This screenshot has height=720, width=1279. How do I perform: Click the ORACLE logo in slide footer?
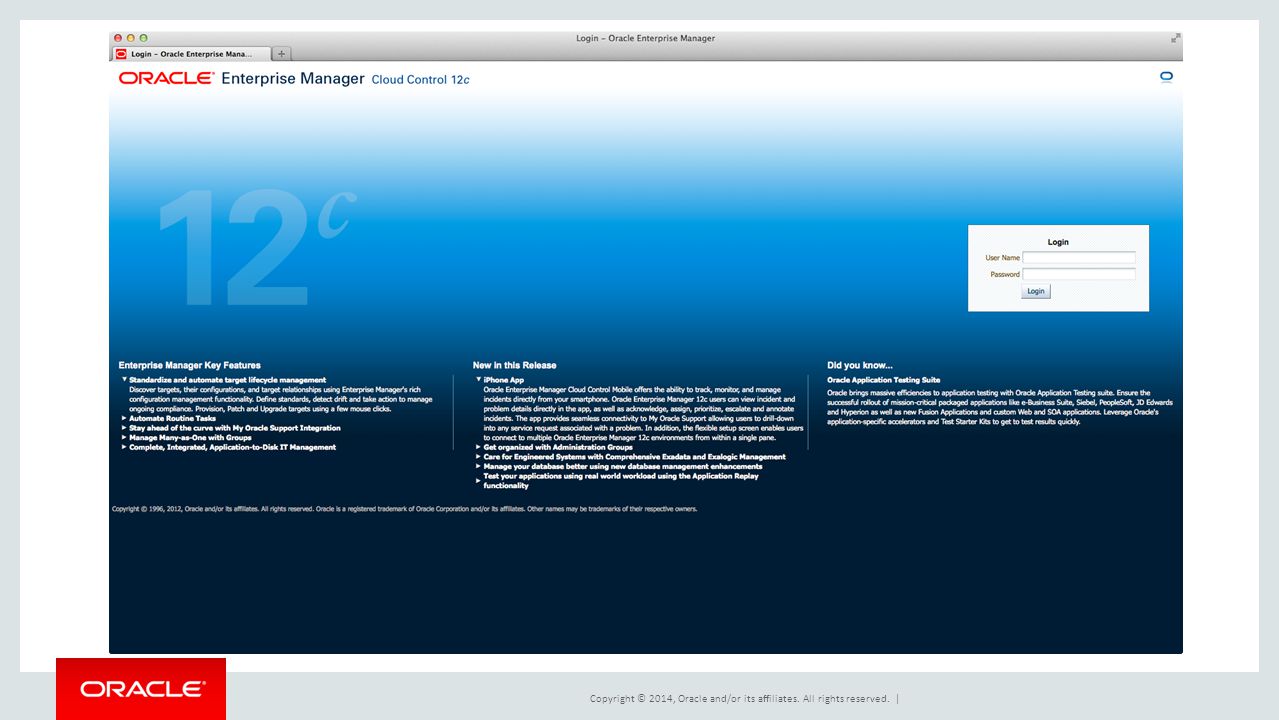[x=143, y=689]
